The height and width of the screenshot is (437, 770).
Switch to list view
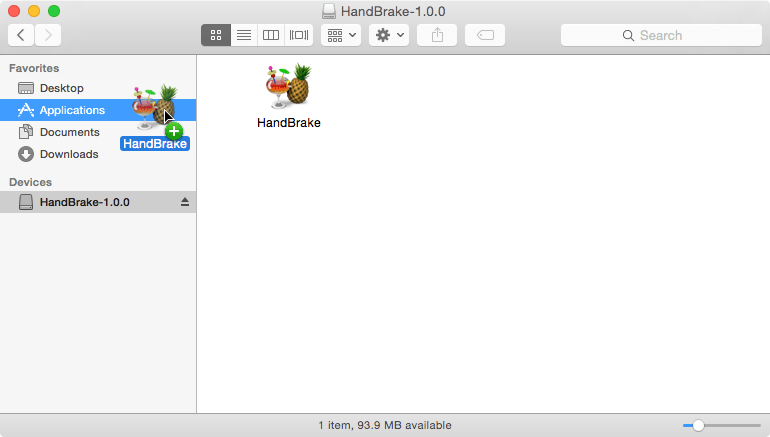click(x=243, y=35)
